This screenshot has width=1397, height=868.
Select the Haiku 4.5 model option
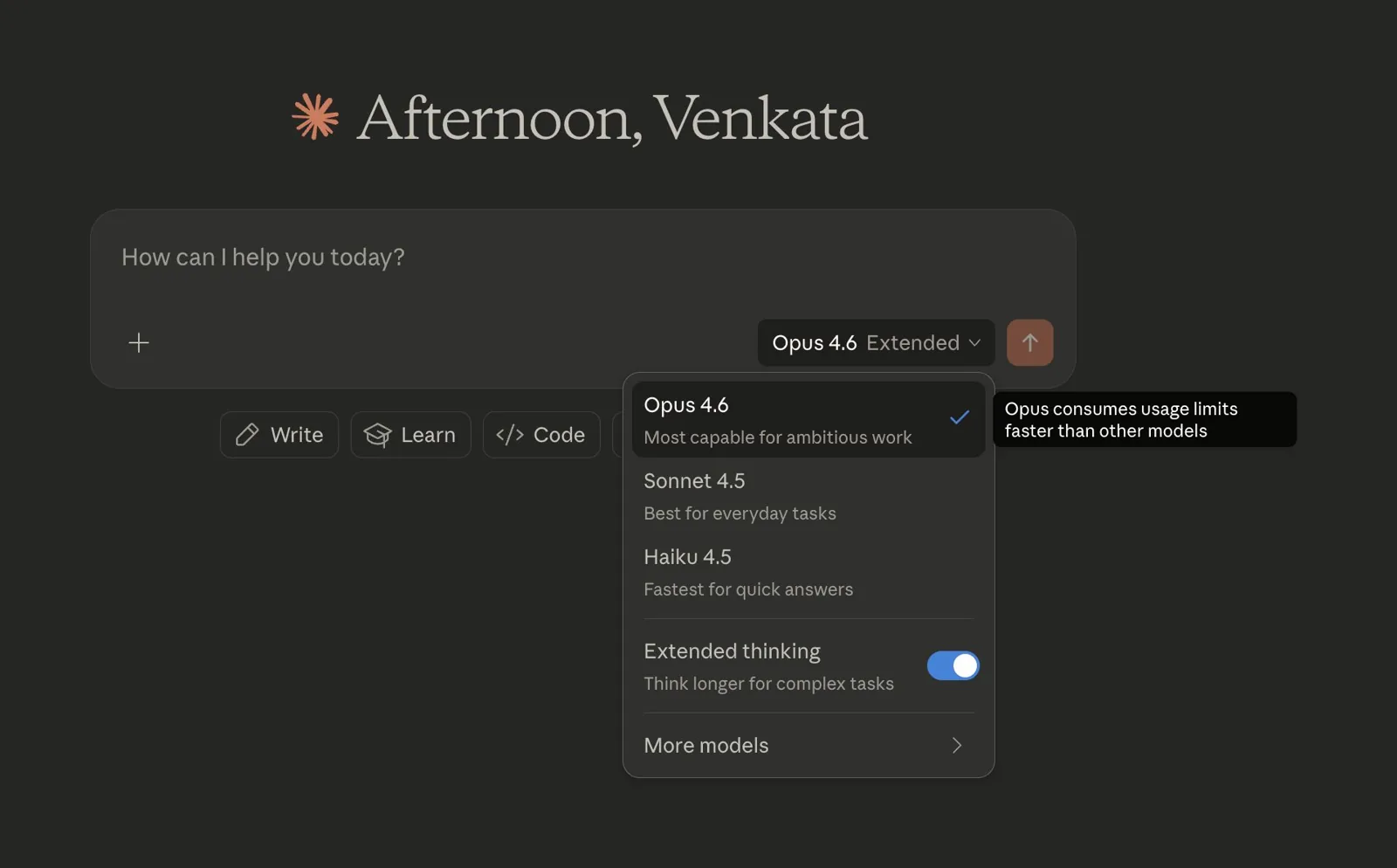809,572
